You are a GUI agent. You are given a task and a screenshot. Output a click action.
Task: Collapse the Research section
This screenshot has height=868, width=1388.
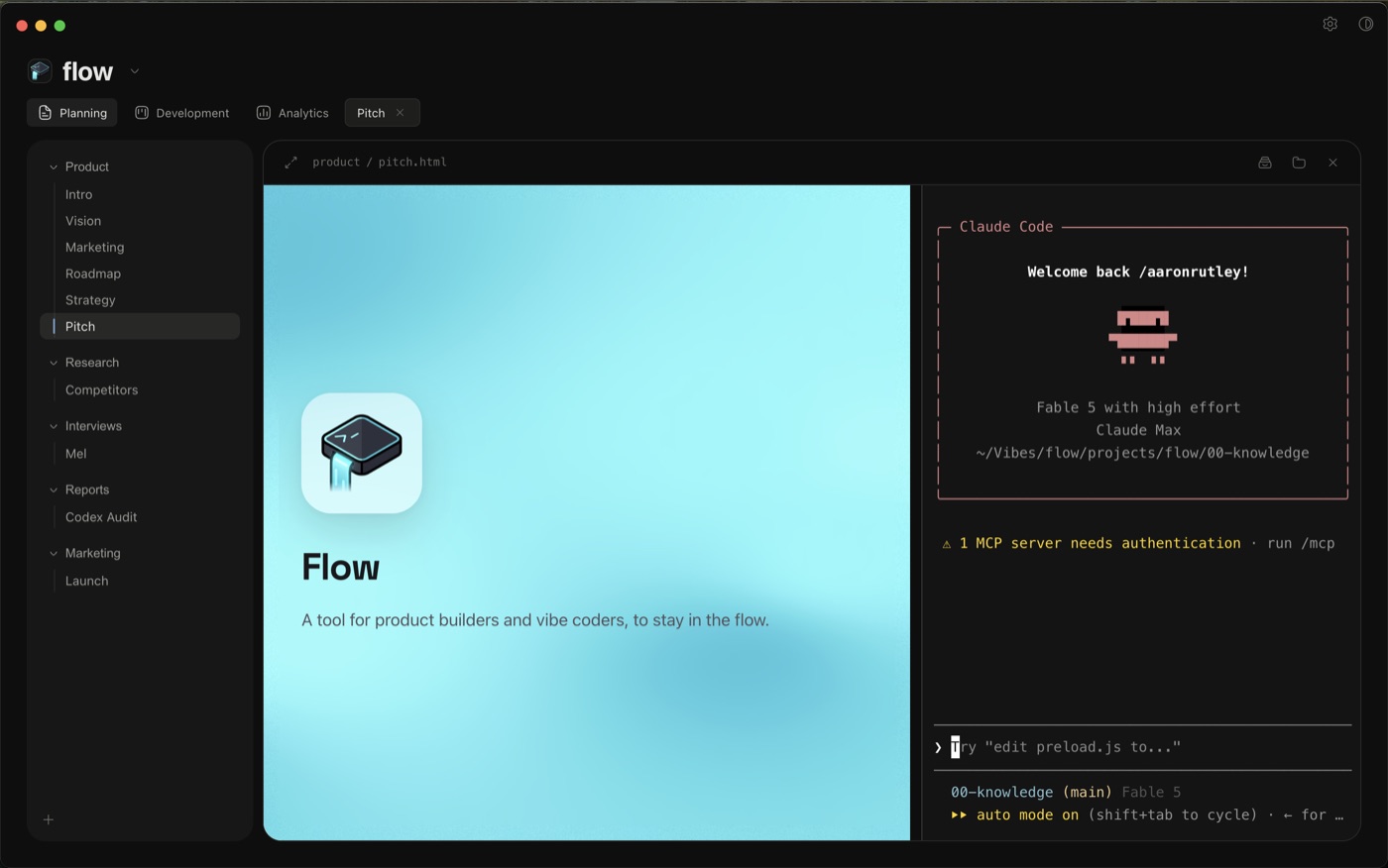click(54, 363)
